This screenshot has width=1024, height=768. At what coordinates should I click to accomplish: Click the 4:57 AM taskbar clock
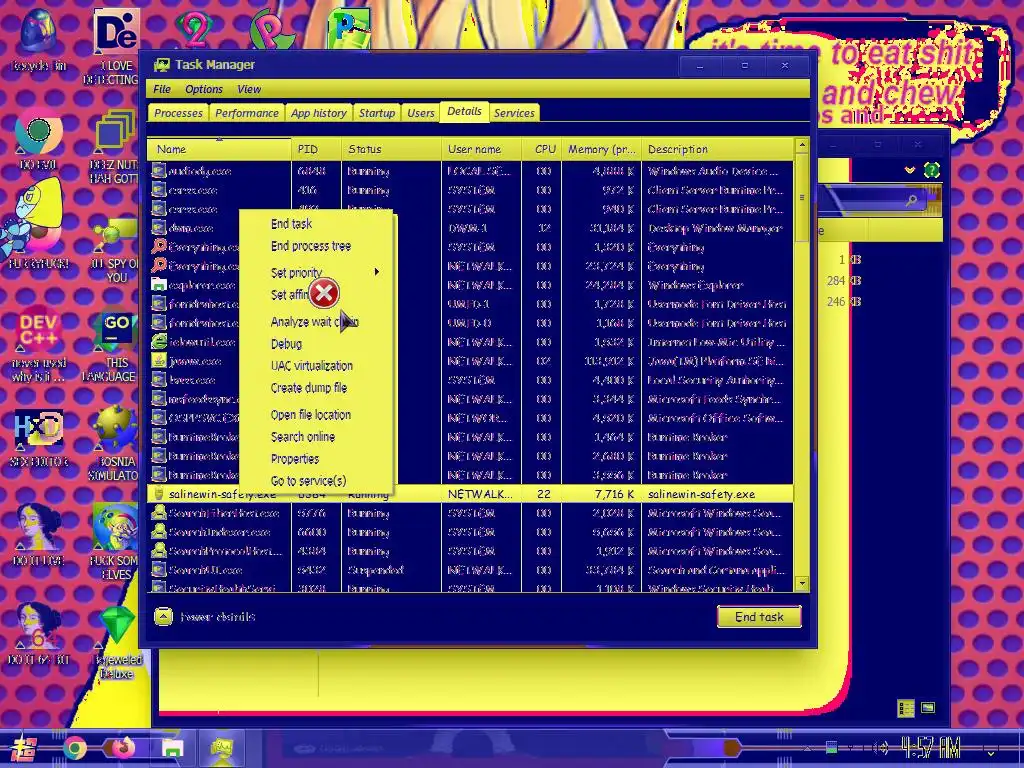tap(930, 747)
